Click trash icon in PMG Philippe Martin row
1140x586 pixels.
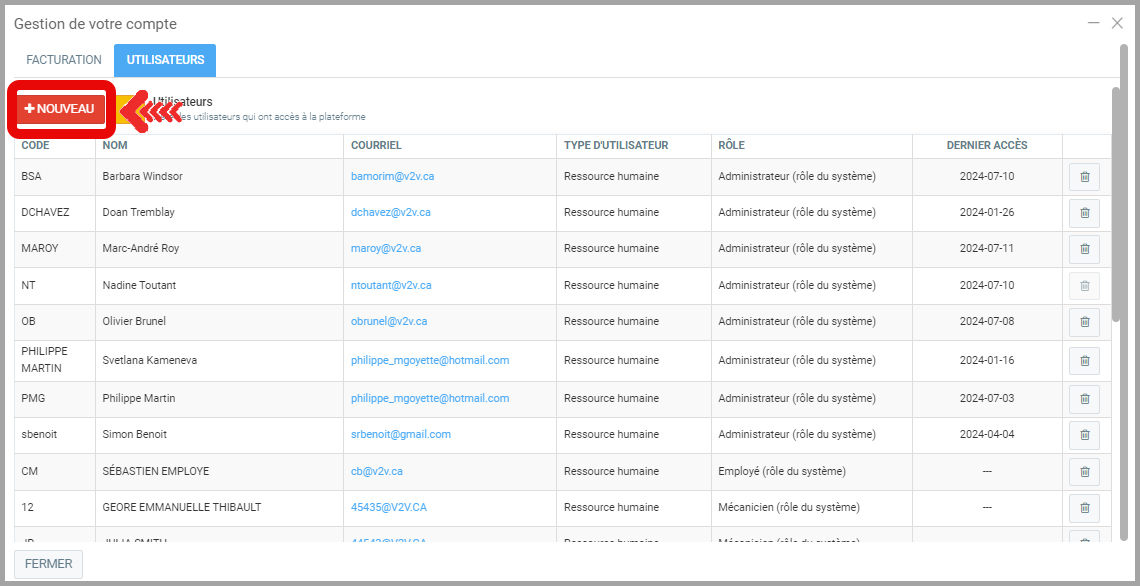(x=1084, y=399)
